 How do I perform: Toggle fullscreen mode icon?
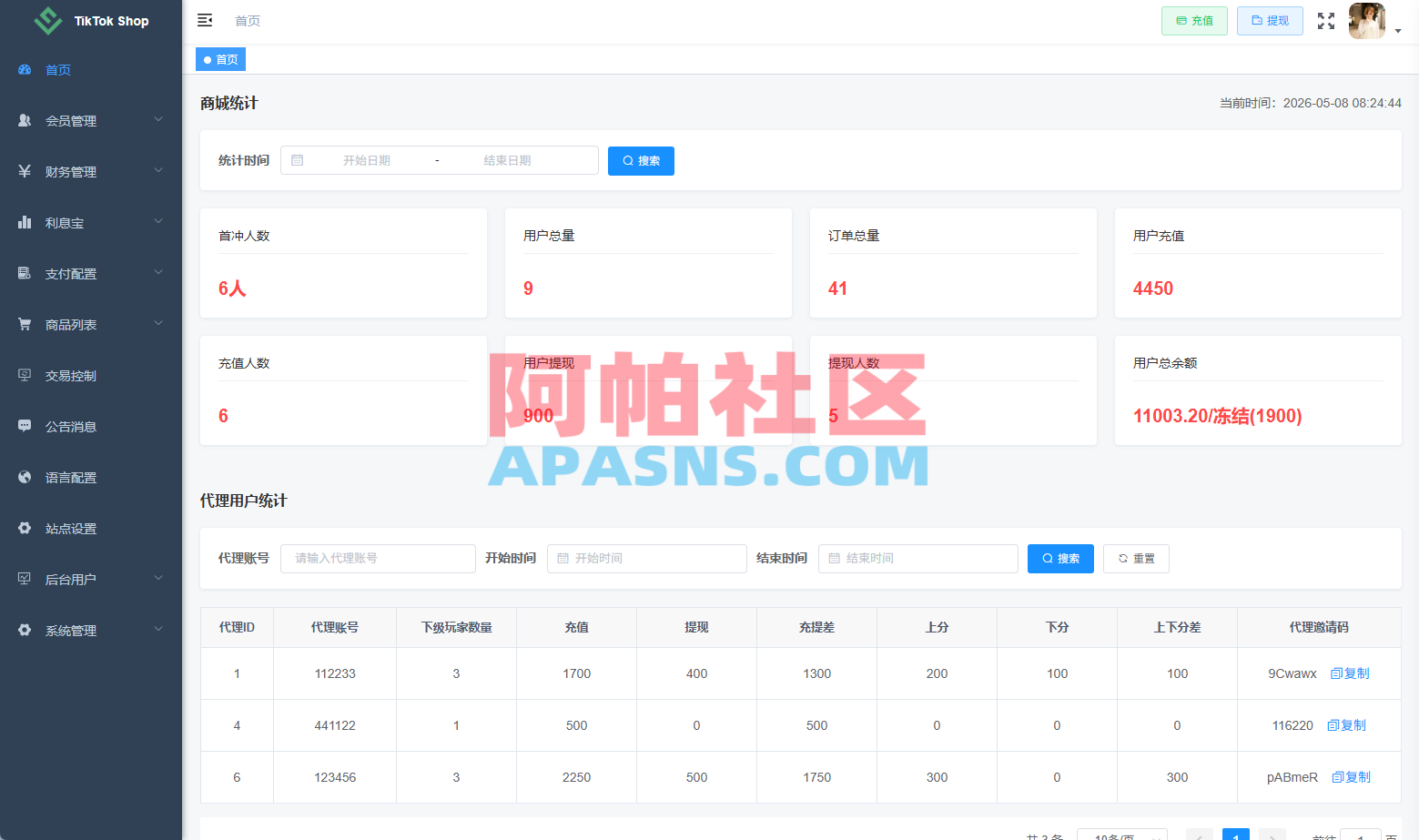pyautogui.click(x=1326, y=21)
